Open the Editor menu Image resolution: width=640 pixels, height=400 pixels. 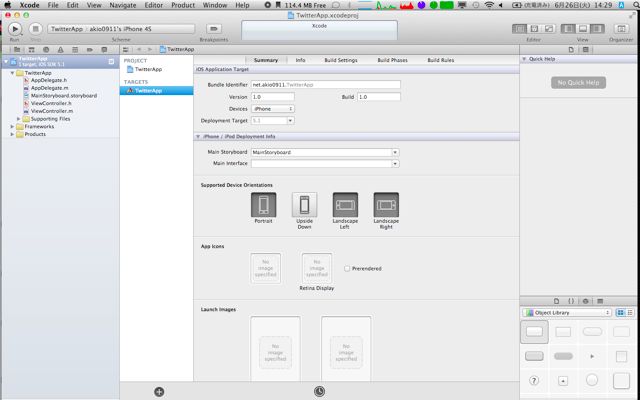(x=154, y=5)
